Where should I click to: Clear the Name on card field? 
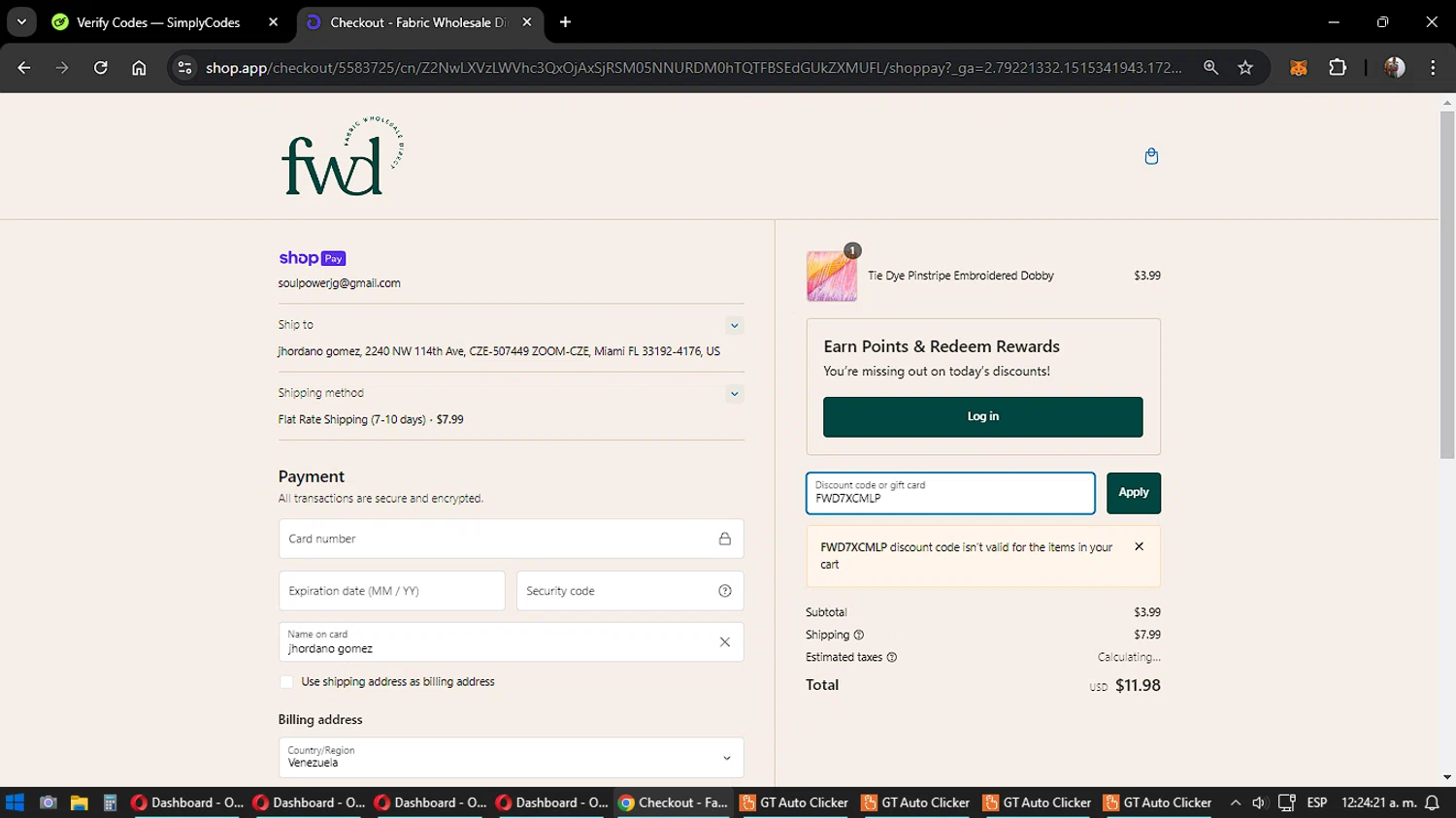[x=724, y=642]
